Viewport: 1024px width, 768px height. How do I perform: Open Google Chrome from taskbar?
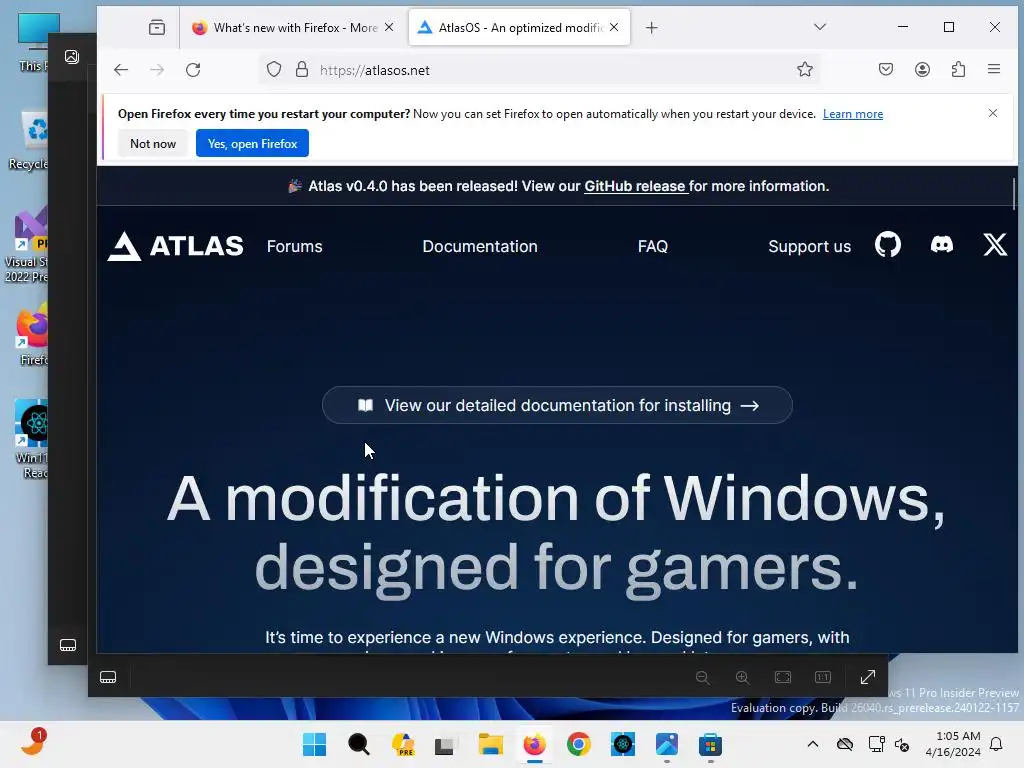pos(579,744)
